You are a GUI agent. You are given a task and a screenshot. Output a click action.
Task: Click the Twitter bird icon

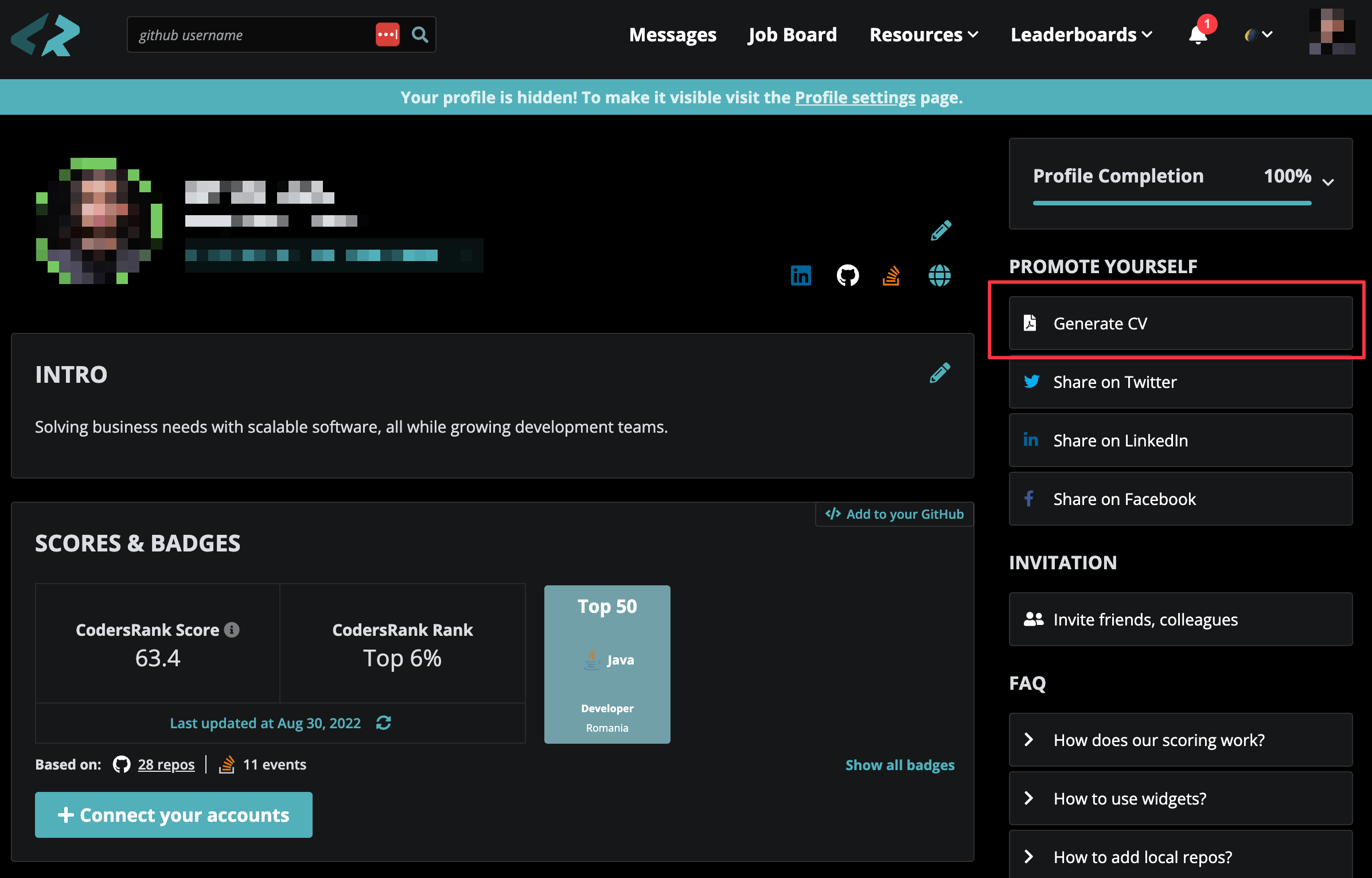[x=1031, y=382]
